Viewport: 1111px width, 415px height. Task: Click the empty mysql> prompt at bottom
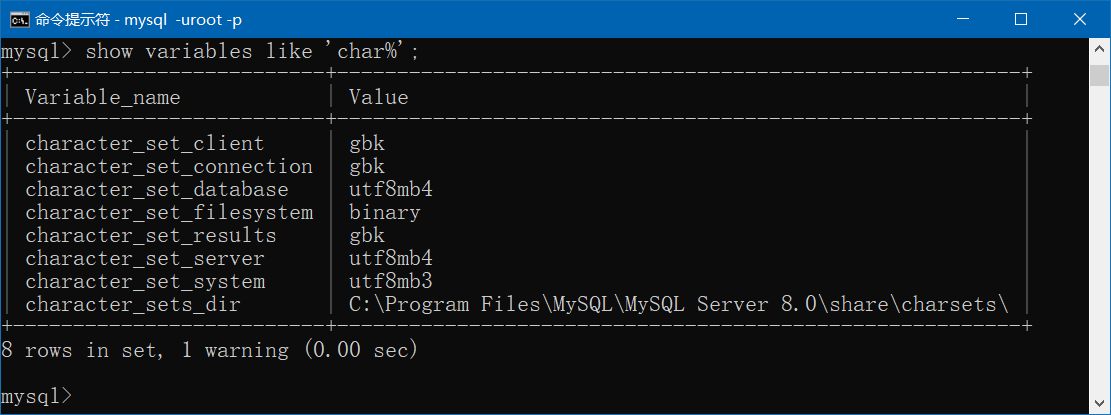click(x=38, y=396)
